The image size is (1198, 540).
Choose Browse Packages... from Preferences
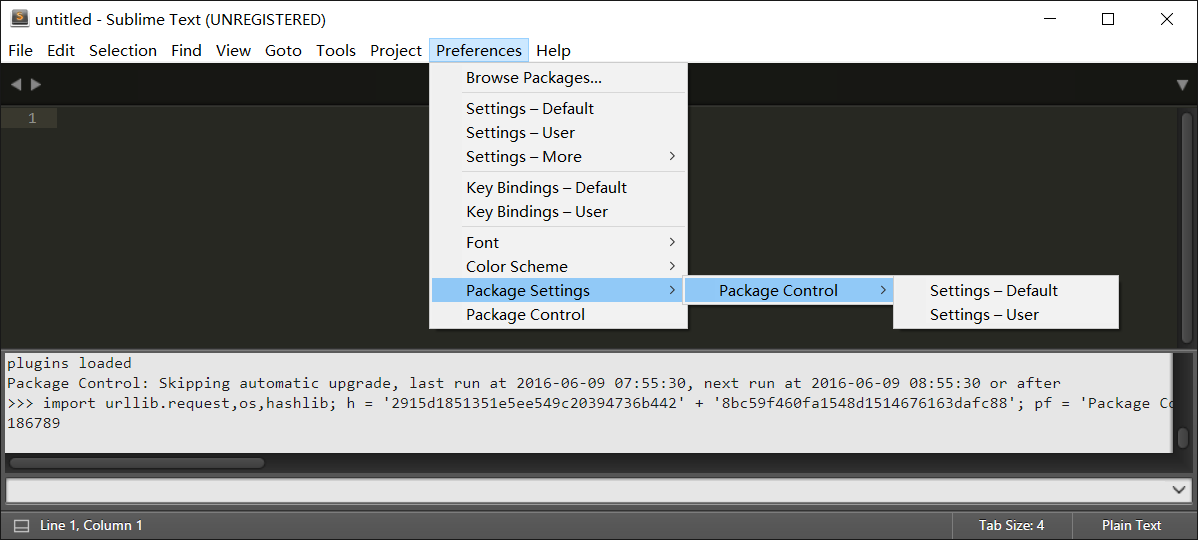point(559,78)
